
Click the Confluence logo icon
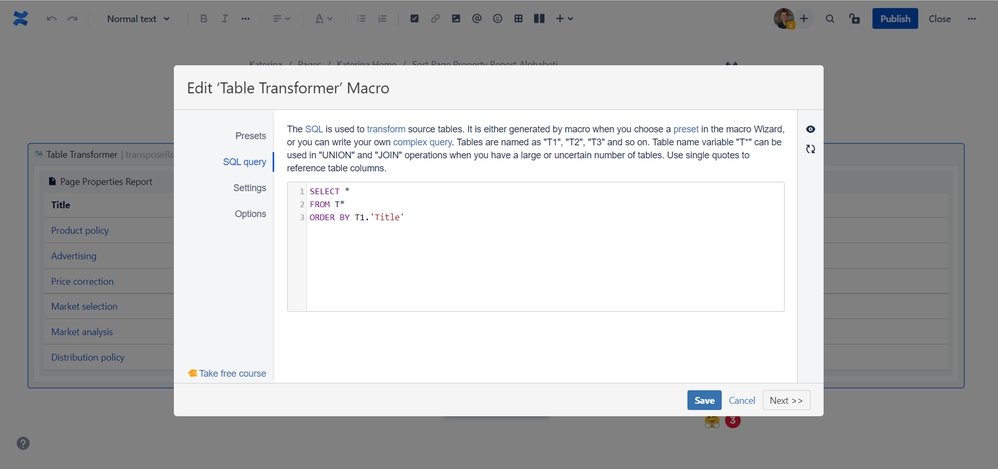20,18
